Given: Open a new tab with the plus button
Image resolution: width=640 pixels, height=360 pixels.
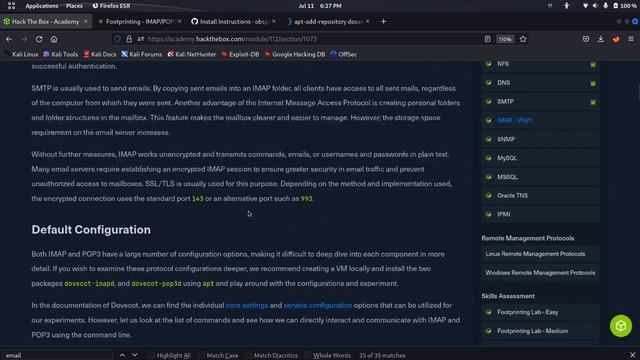Looking at the screenshot, I should (x=383, y=22).
